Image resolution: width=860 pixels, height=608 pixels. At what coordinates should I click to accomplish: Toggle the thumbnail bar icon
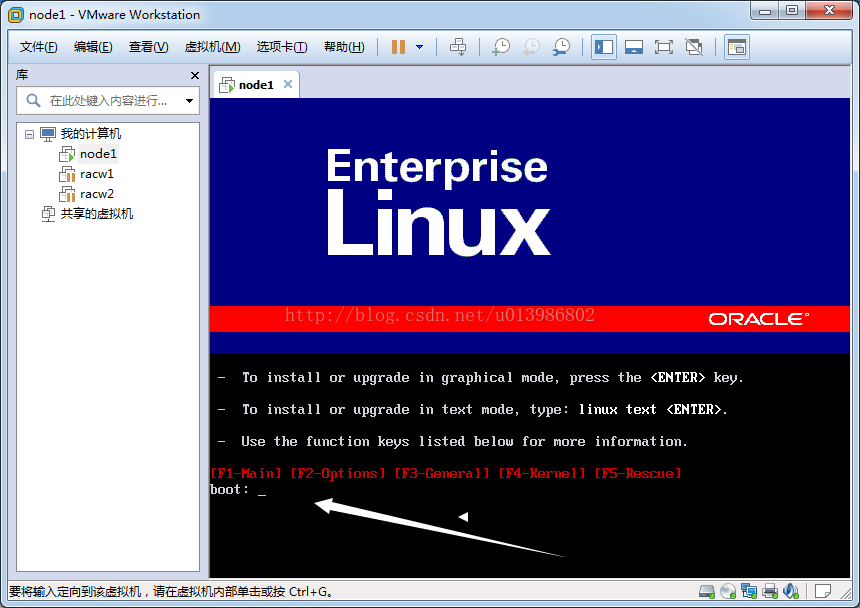633,47
